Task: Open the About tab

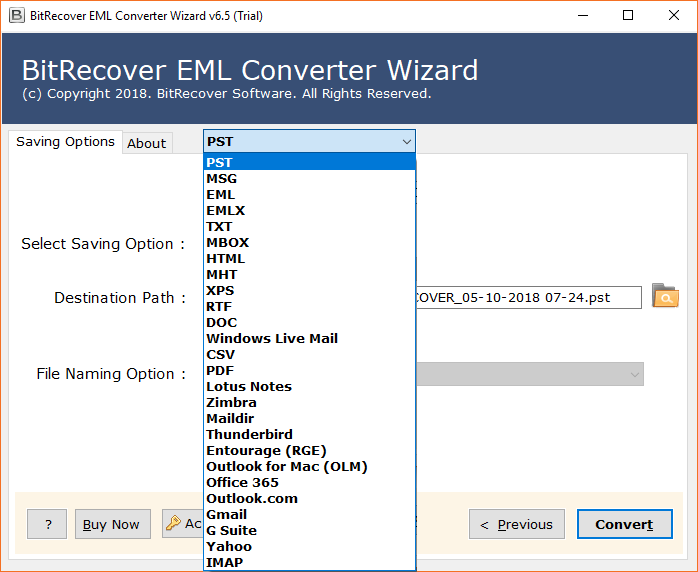Action: pyautogui.click(x=147, y=143)
